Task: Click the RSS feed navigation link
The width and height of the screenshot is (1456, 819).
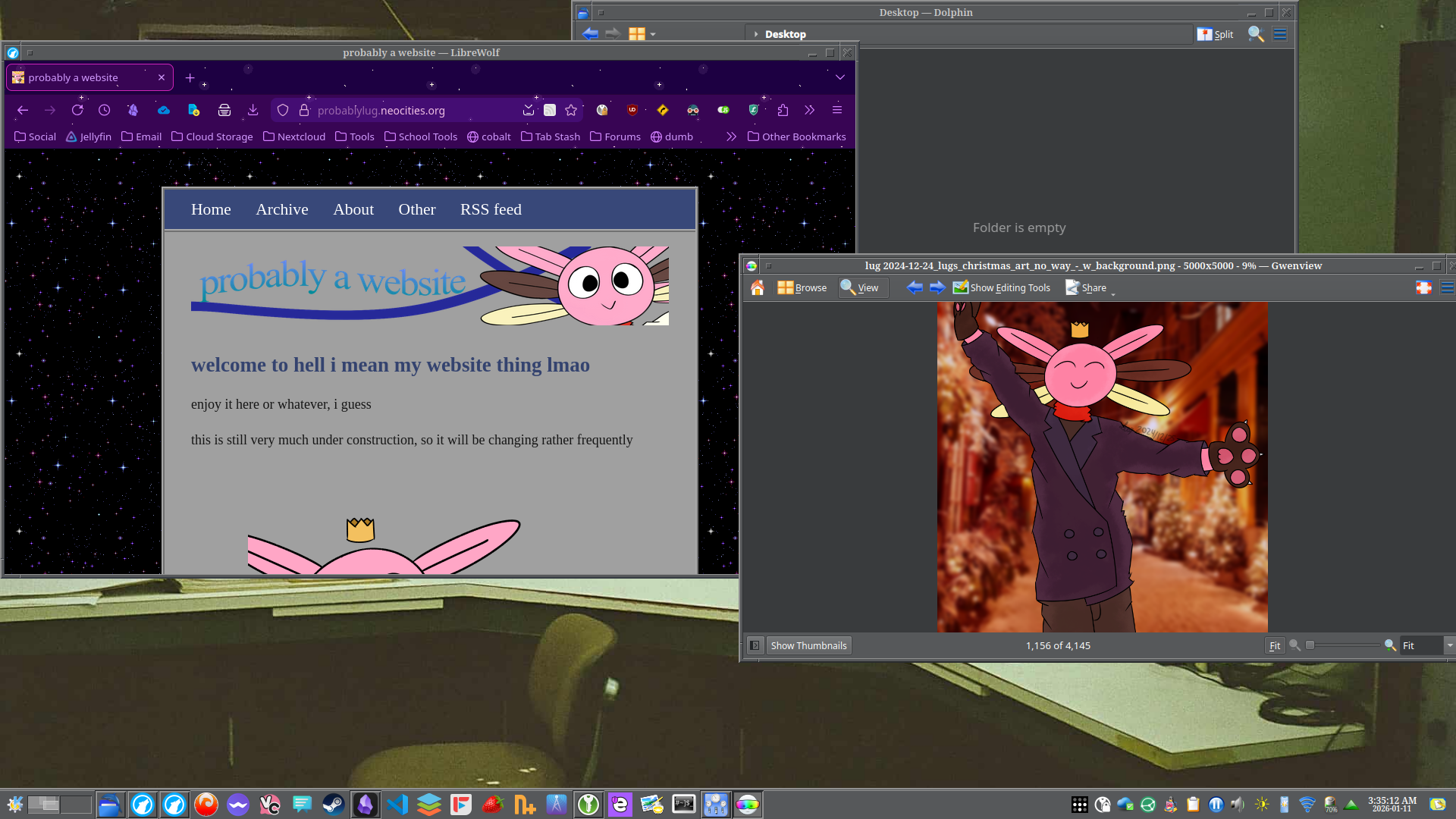Action: click(491, 209)
